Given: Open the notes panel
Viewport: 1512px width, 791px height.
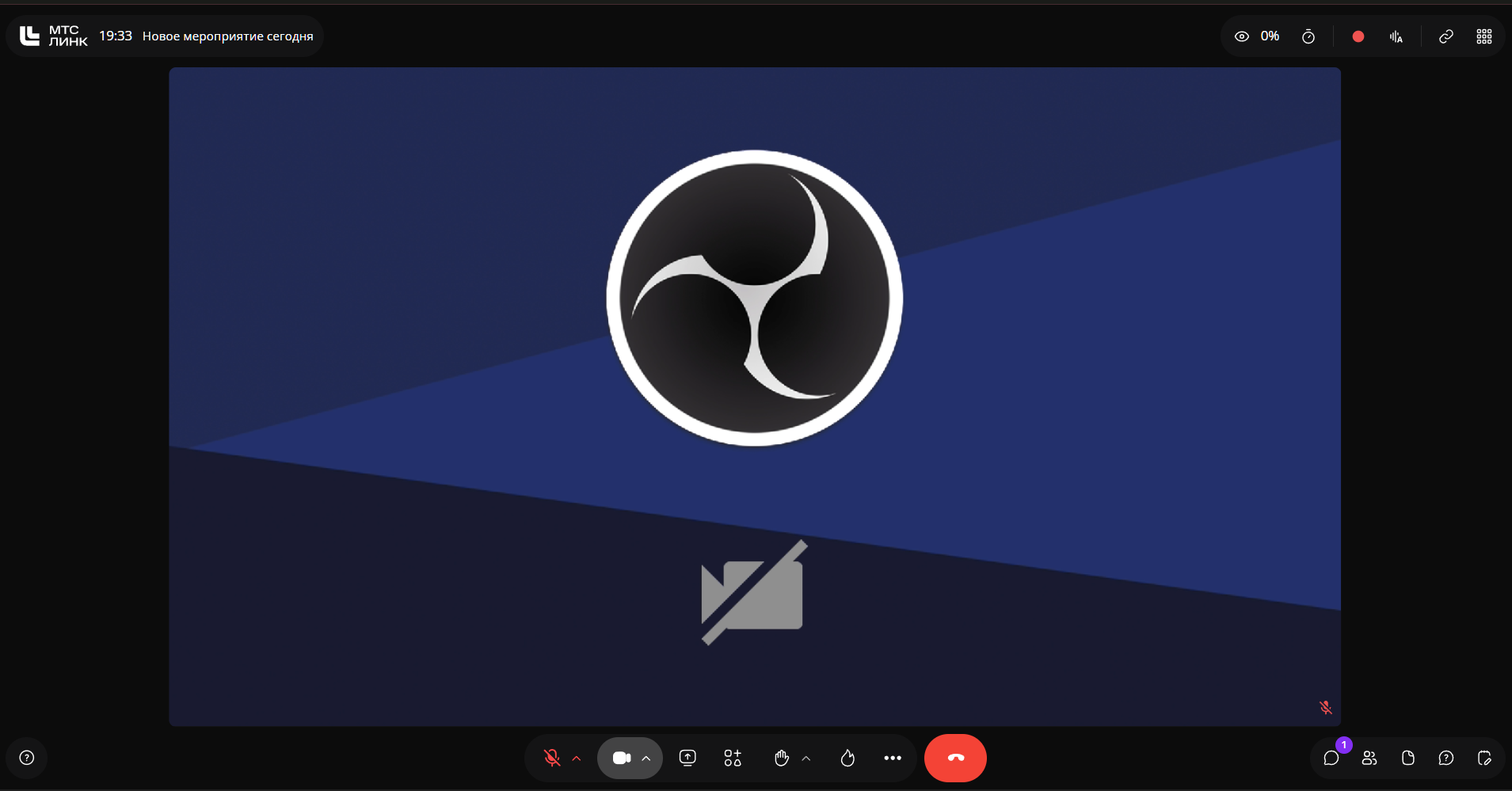Looking at the screenshot, I should pos(1484,758).
